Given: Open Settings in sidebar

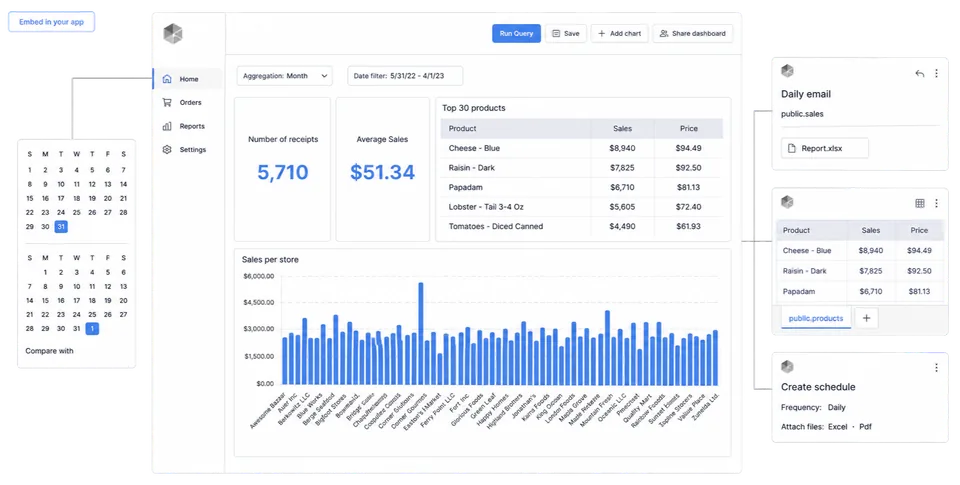Looking at the screenshot, I should pyautogui.click(x=187, y=149).
